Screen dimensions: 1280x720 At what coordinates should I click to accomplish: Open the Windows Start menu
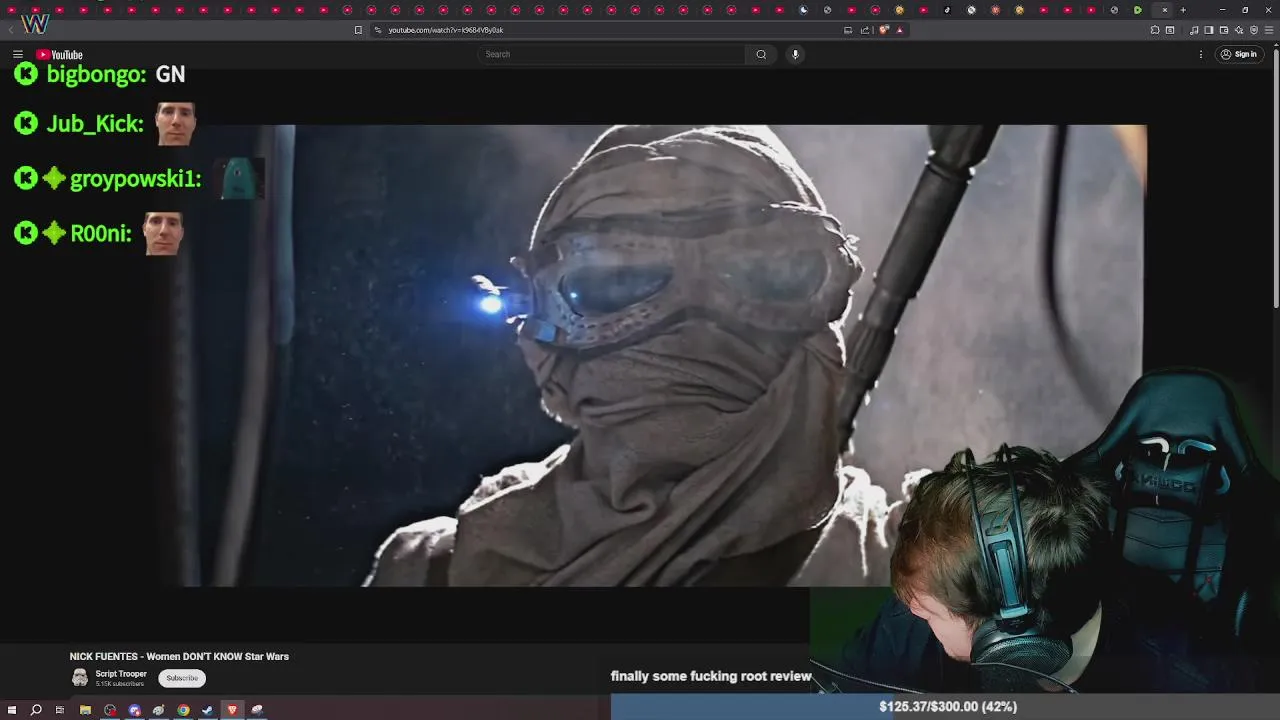tap(12, 710)
